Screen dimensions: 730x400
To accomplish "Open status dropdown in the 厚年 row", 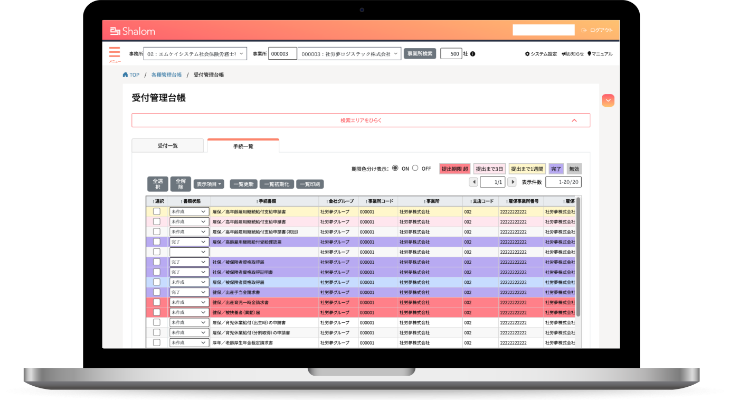I will [189, 343].
